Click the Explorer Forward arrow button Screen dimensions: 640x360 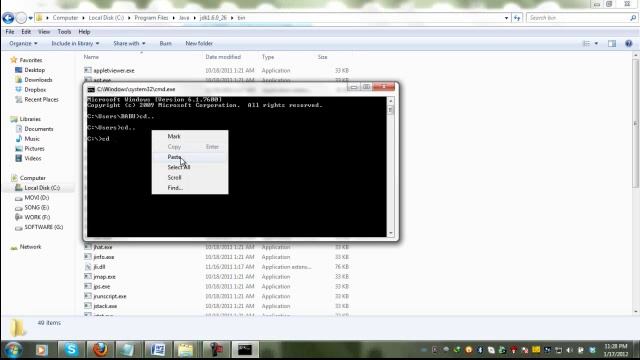21,18
